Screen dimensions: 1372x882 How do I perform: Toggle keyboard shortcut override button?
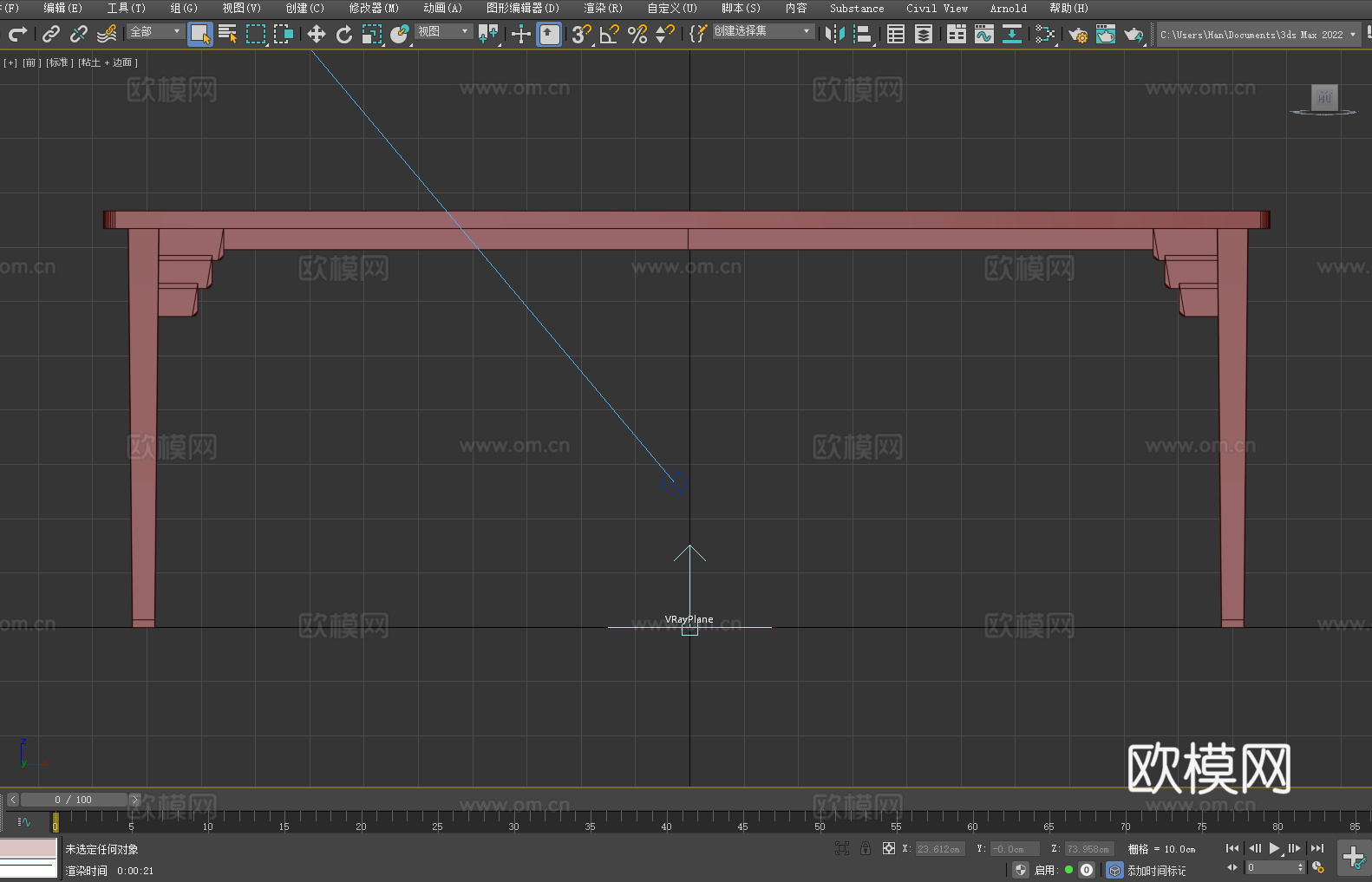tap(549, 34)
